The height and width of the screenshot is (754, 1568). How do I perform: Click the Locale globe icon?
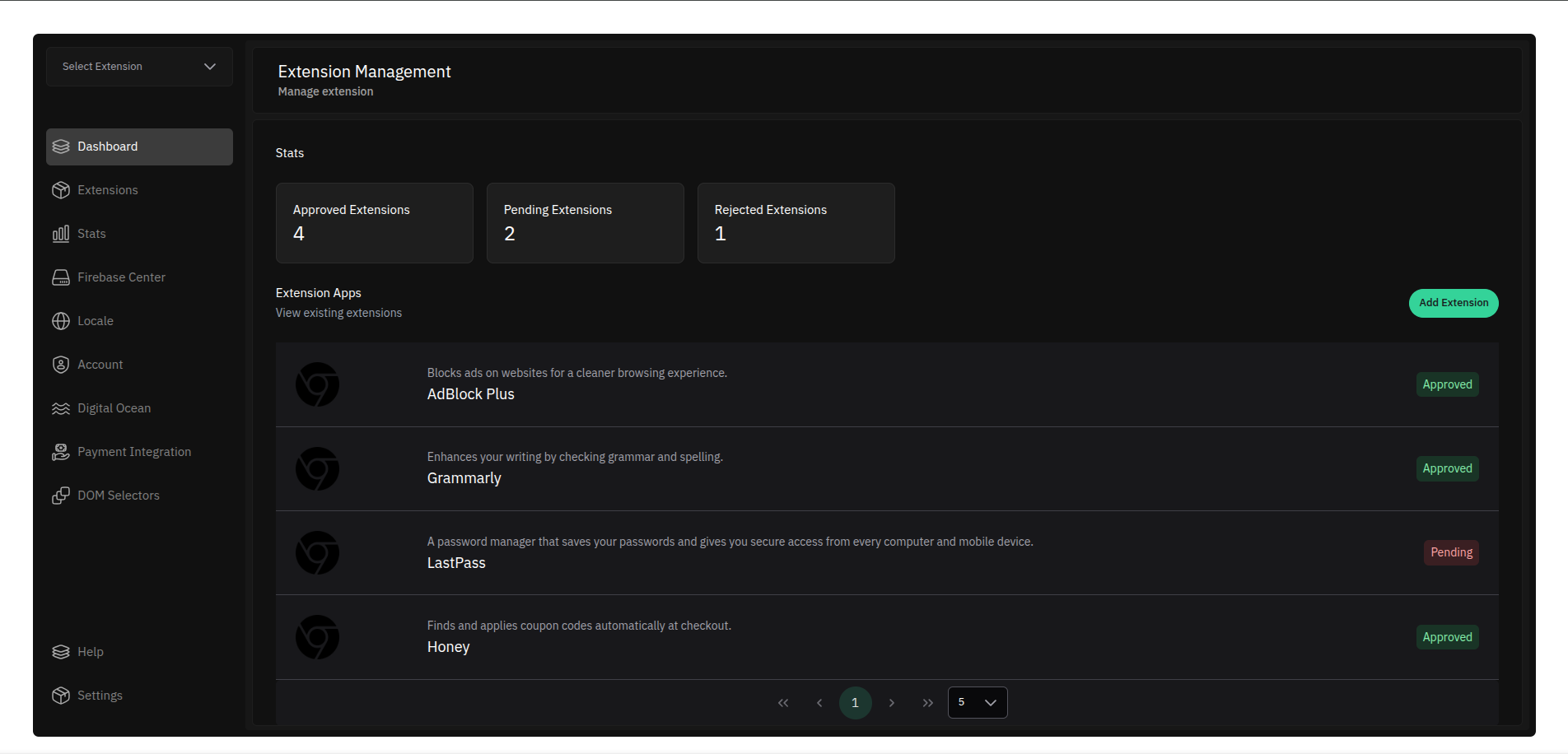61,321
